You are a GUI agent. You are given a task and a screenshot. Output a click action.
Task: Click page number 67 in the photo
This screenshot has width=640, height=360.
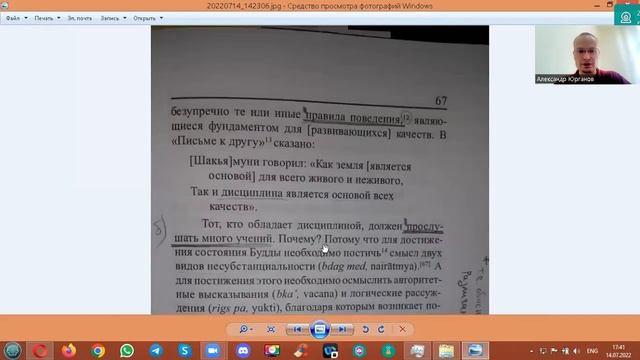441,101
